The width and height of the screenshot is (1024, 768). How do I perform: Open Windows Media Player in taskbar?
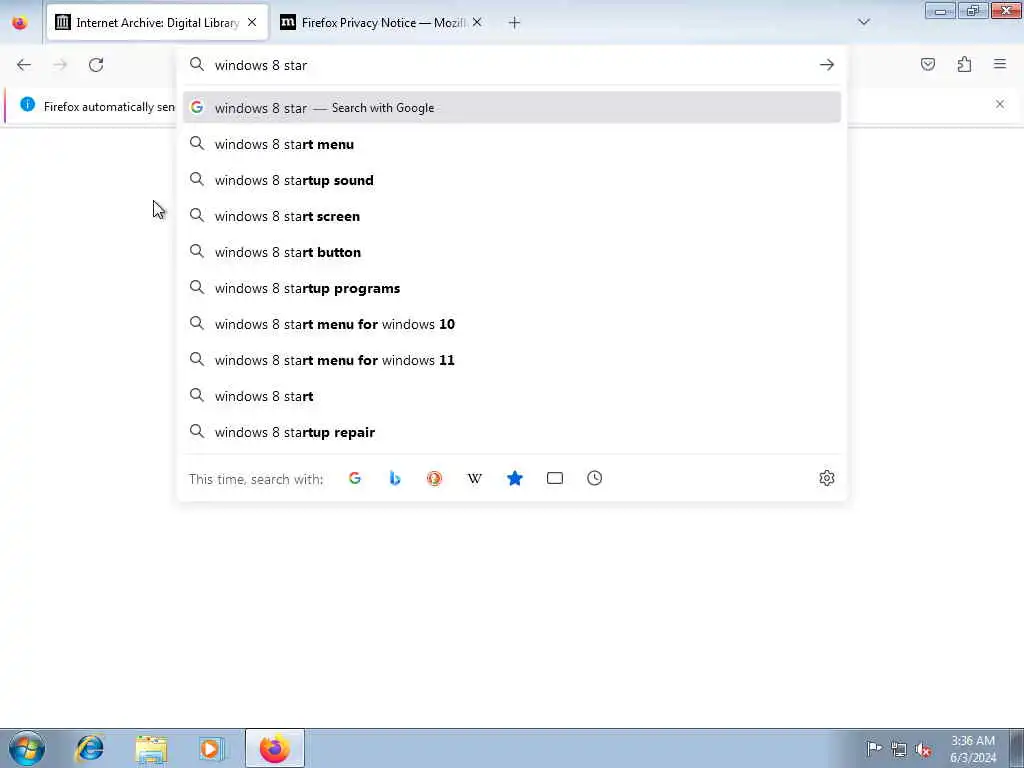212,748
